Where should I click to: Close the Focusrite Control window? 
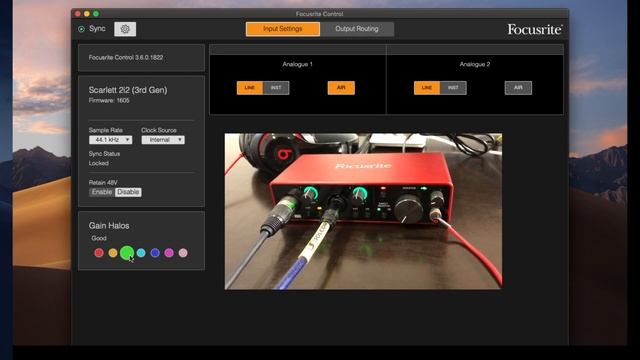click(x=78, y=14)
